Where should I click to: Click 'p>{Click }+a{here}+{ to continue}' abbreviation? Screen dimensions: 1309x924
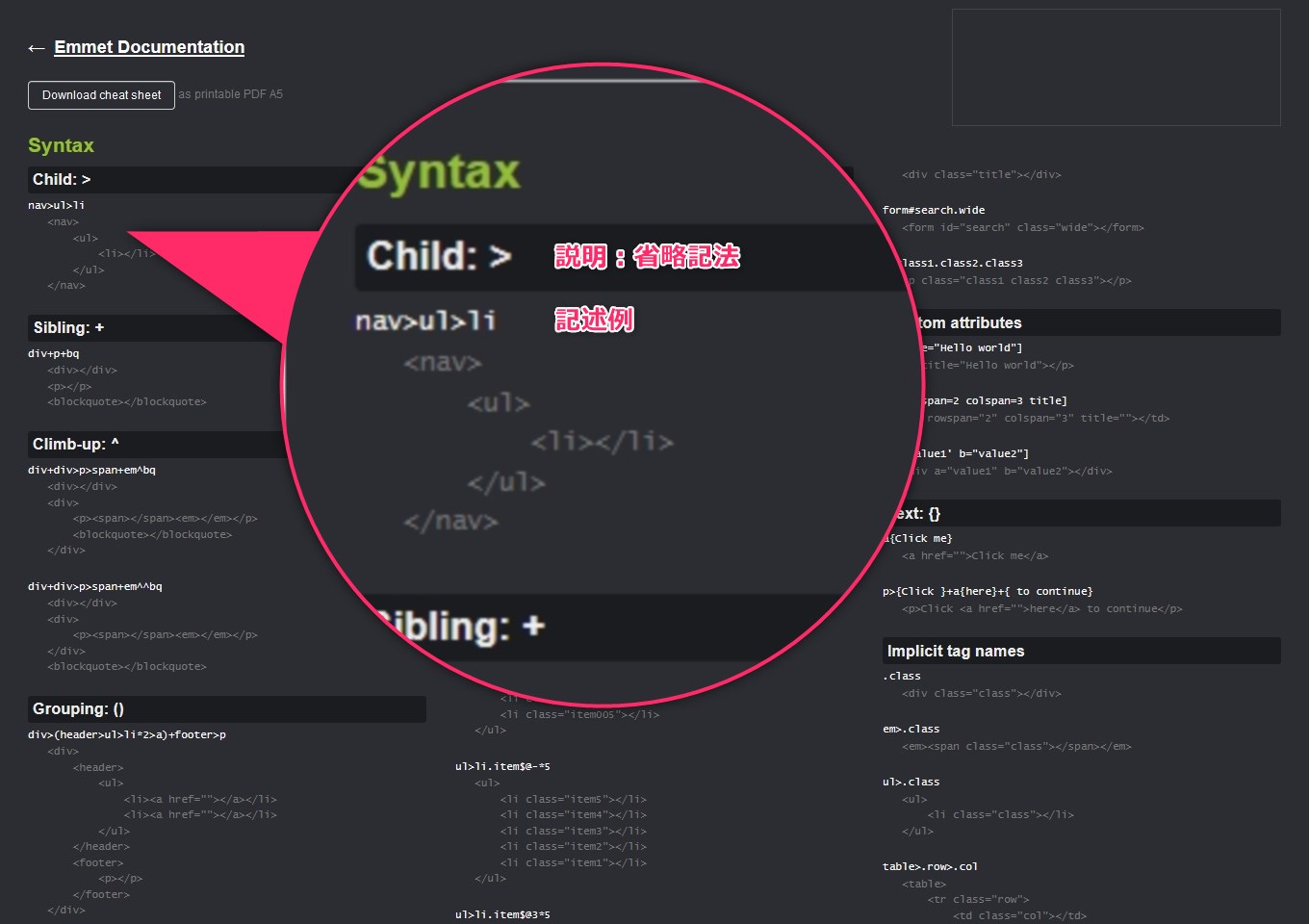coord(988,591)
